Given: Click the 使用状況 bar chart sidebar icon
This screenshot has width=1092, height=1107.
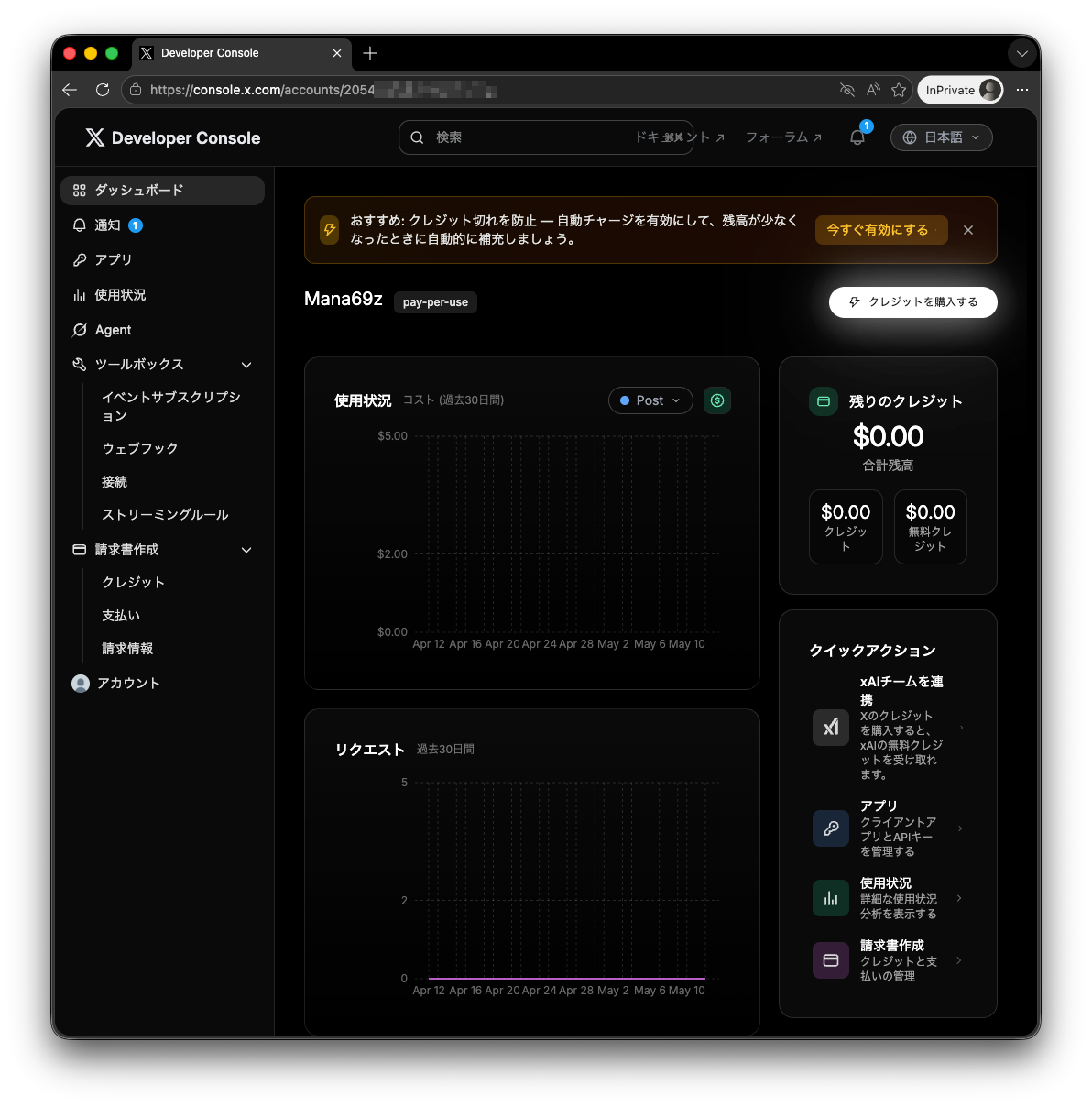Looking at the screenshot, I should click(80, 295).
